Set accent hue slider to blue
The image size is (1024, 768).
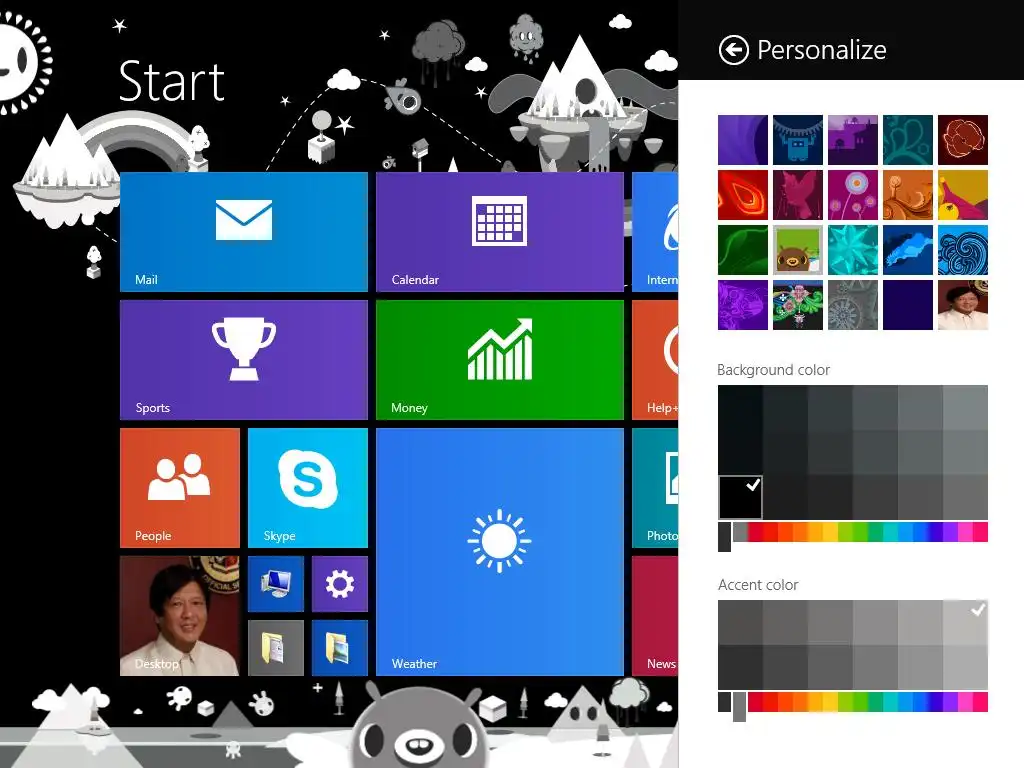tap(921, 702)
